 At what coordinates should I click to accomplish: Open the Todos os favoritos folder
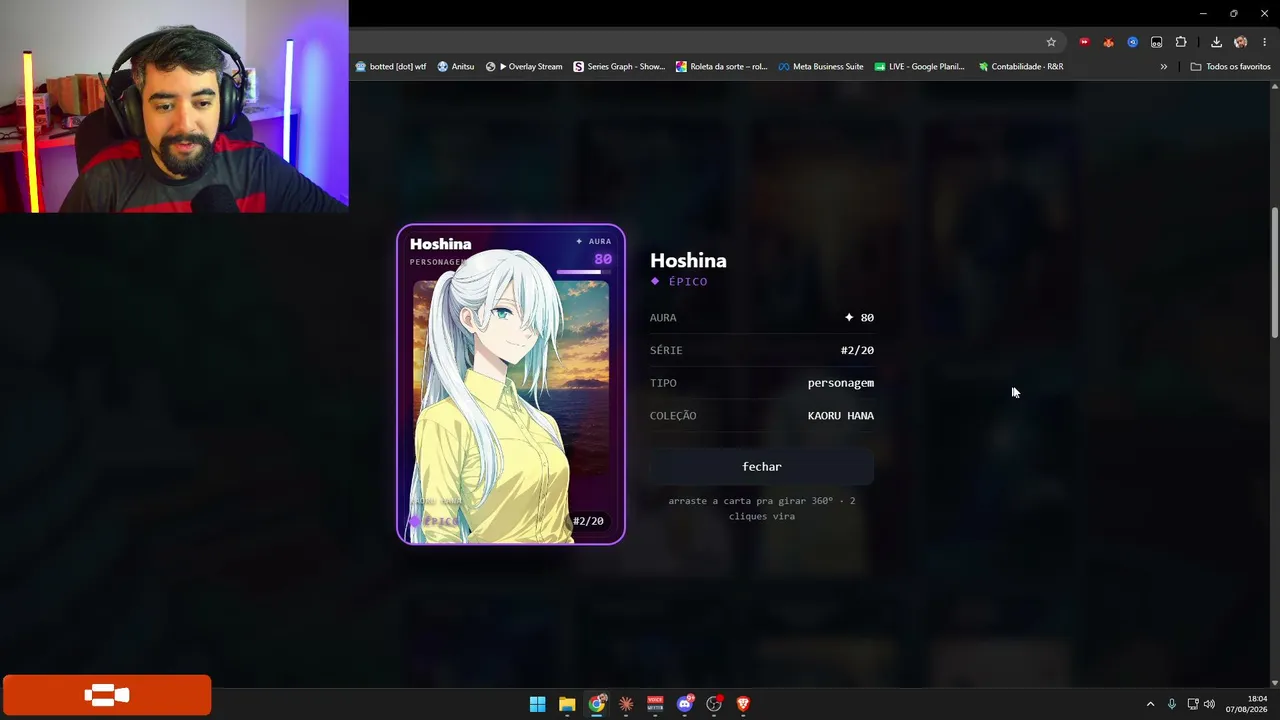[1230, 67]
